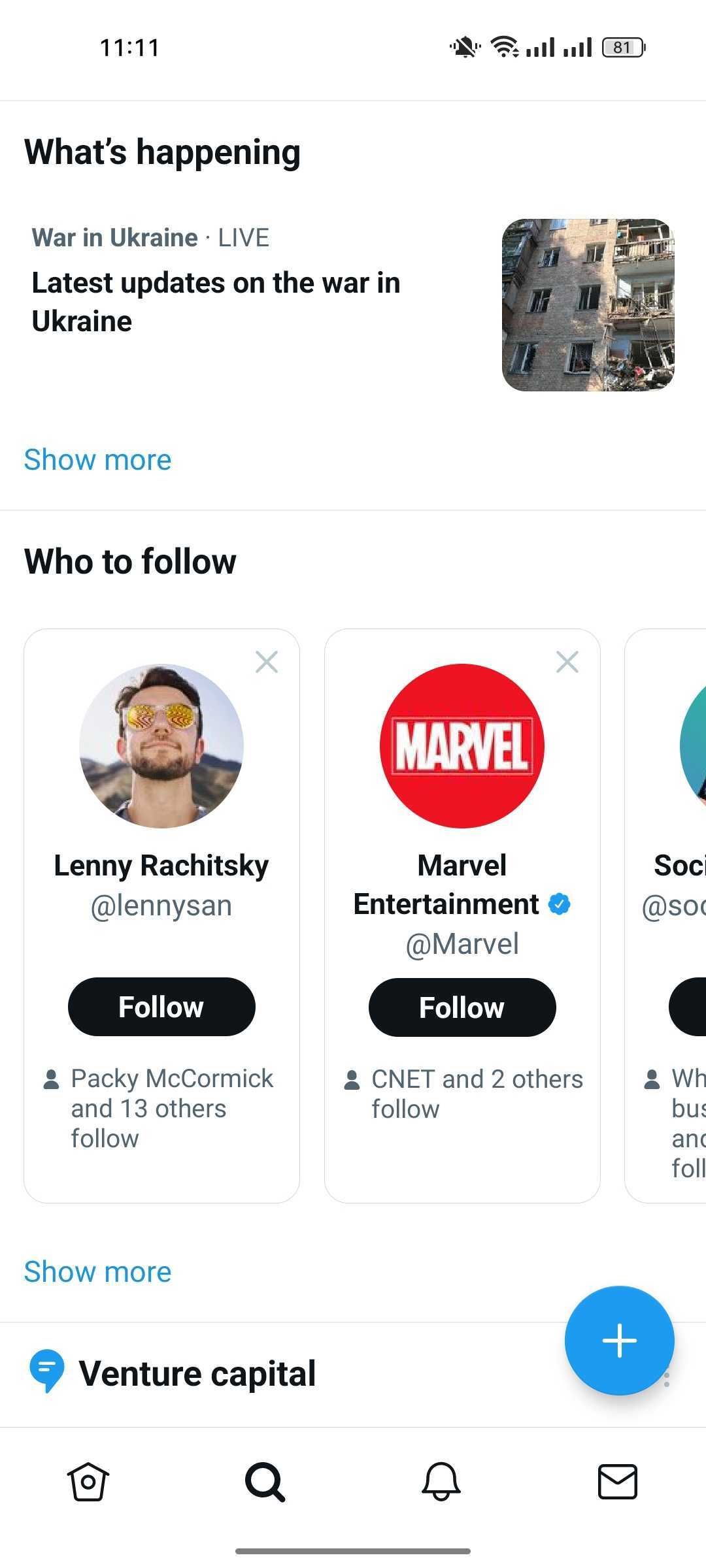Open Venture capital topic options menu
The image size is (706, 1568).
click(667, 1379)
